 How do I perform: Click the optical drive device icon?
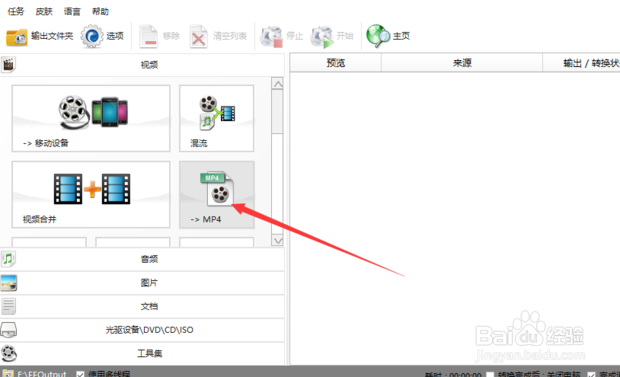[x=8, y=330]
